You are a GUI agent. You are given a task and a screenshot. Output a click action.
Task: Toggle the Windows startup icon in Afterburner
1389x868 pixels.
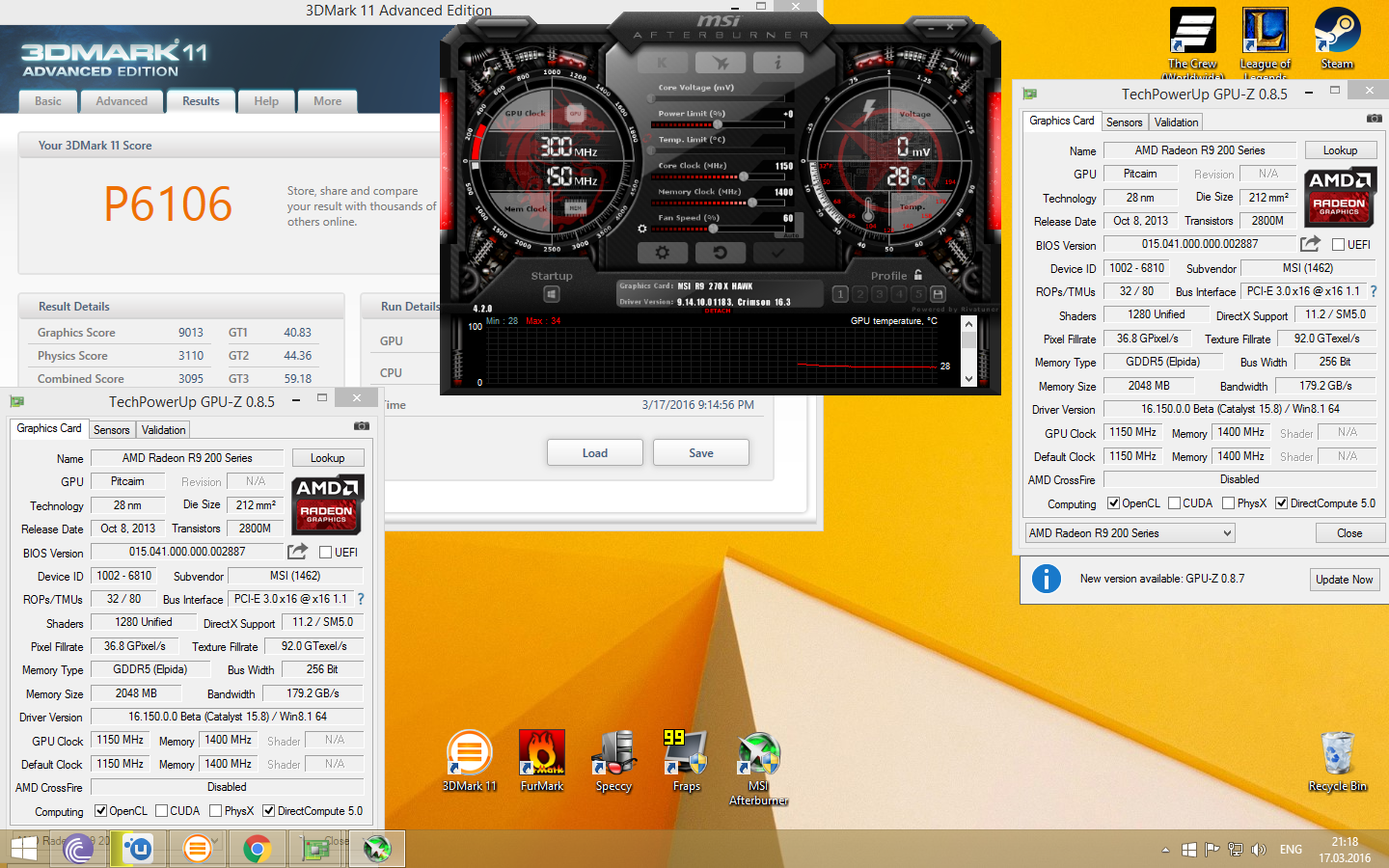(x=552, y=294)
